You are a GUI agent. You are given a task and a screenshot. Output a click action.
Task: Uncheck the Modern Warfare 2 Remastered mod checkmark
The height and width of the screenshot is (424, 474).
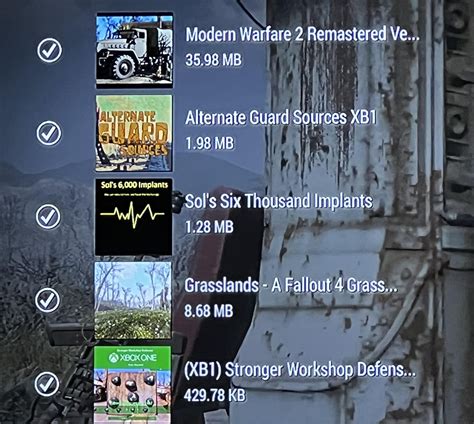(x=49, y=50)
